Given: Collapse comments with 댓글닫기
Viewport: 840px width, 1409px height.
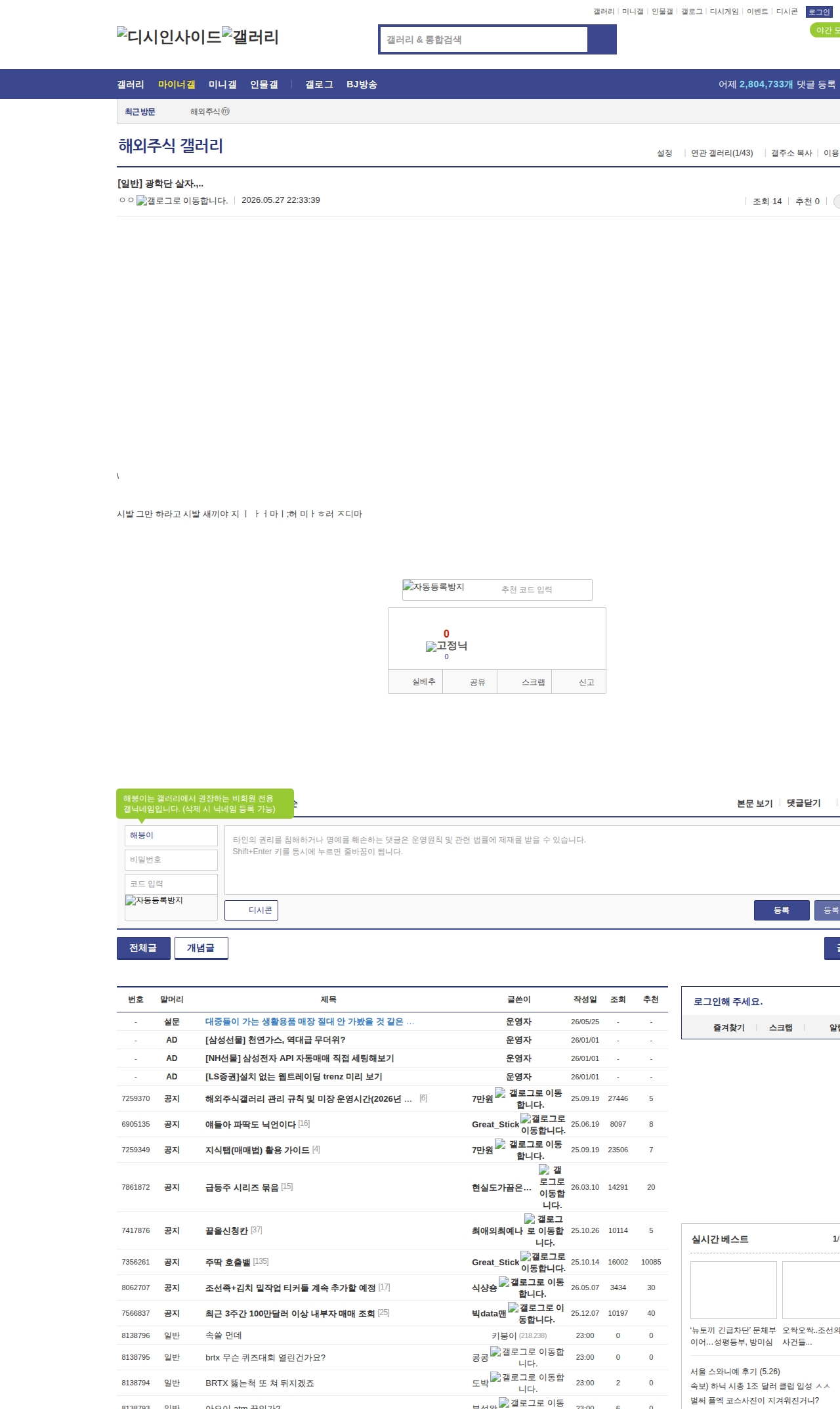Looking at the screenshot, I should (804, 803).
